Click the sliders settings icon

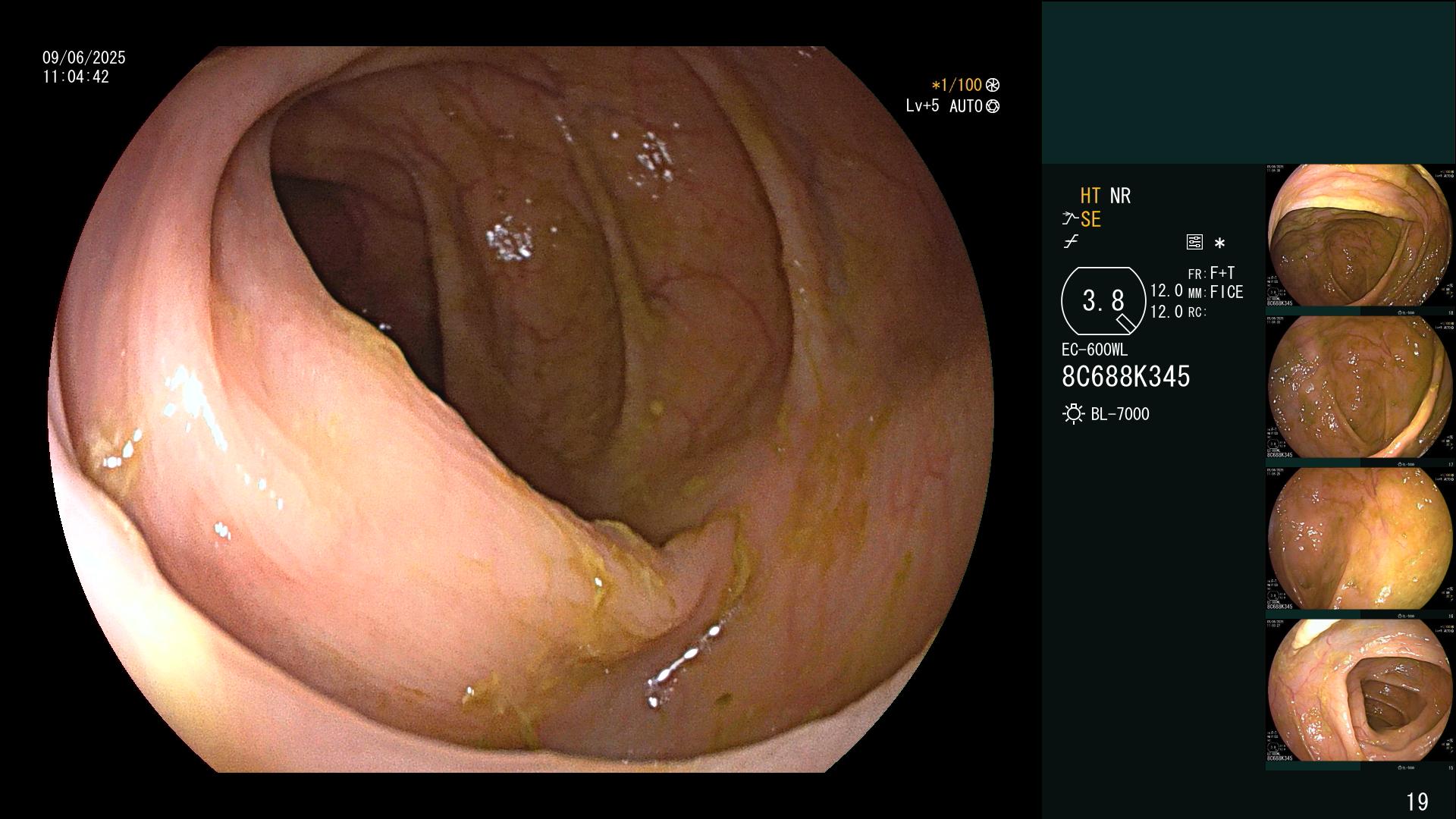tap(1194, 242)
